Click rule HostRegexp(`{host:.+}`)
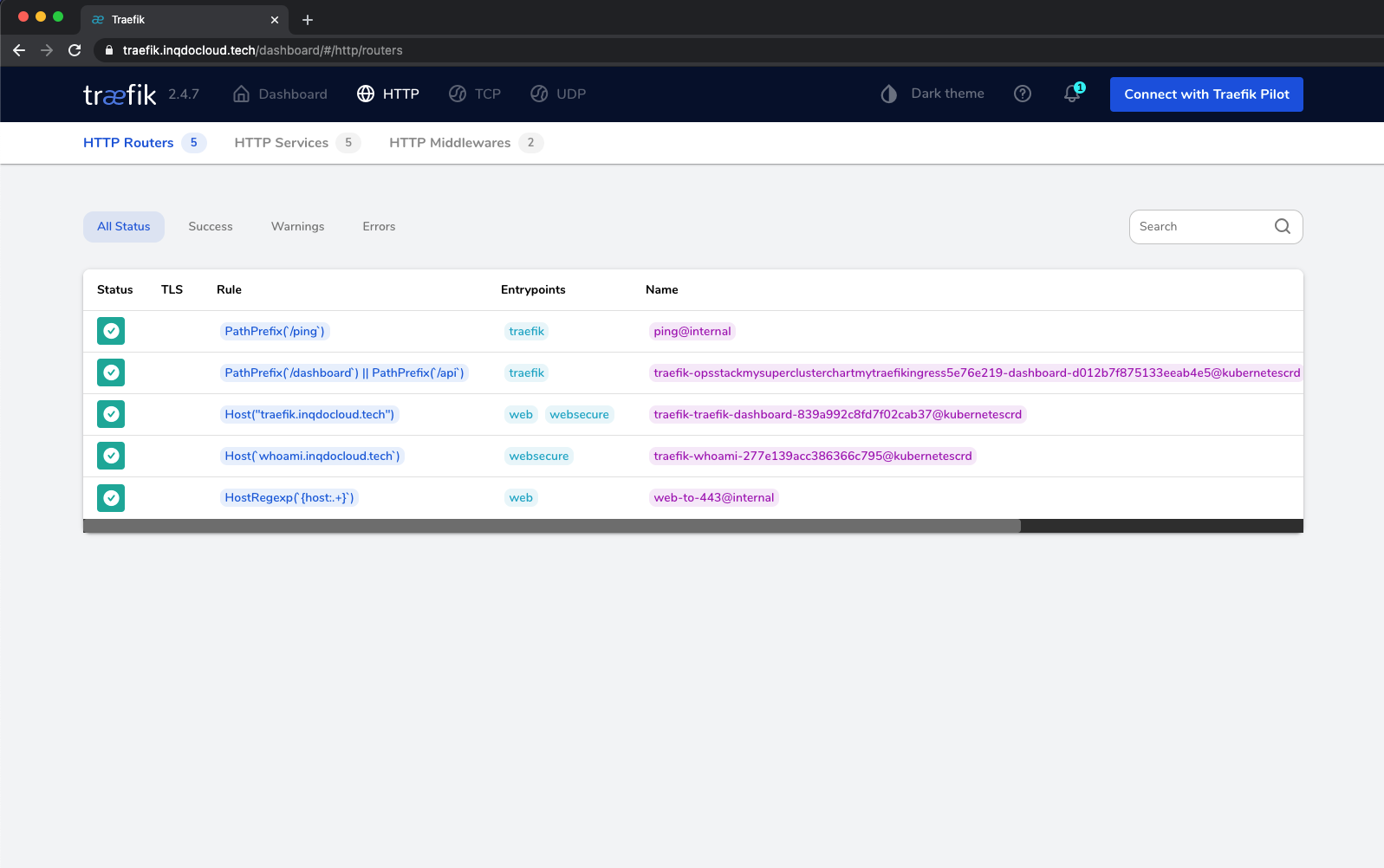 [289, 497]
